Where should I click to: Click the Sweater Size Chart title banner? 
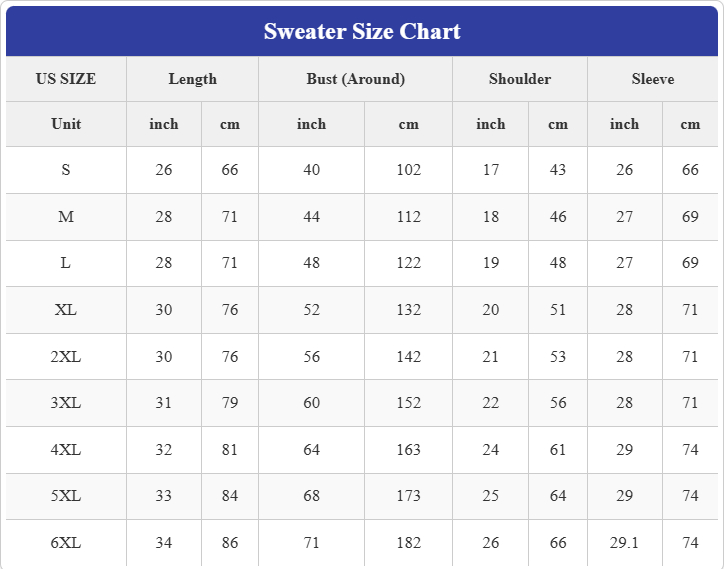(362, 31)
